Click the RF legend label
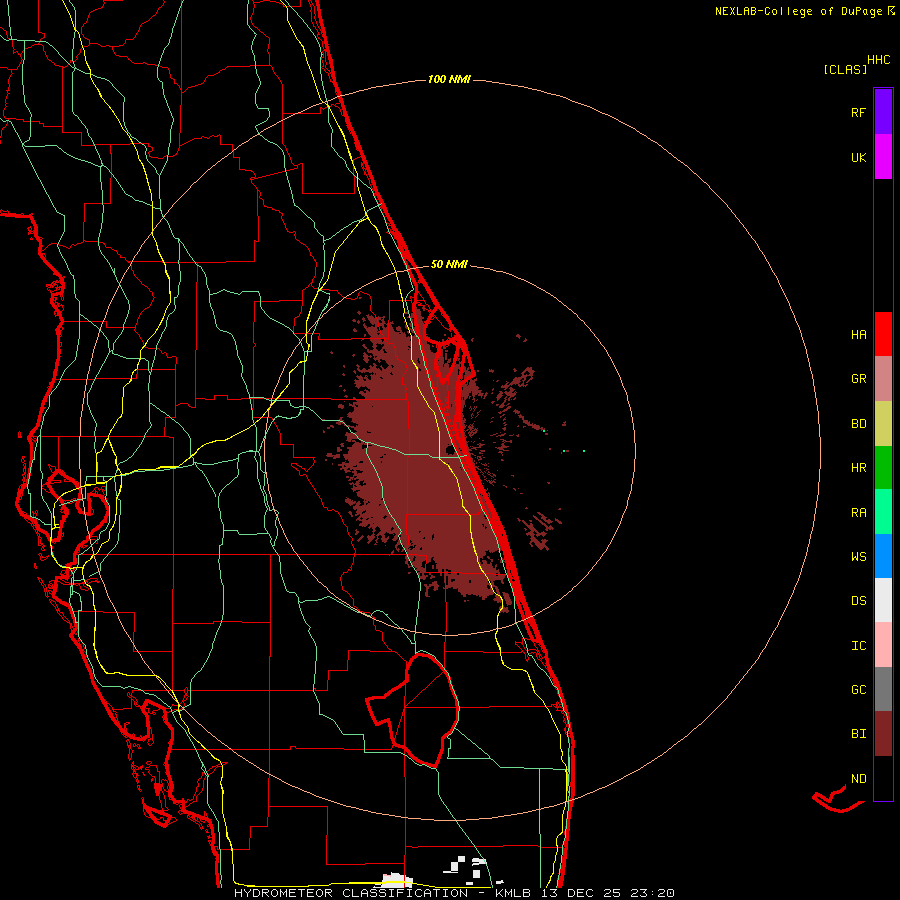This screenshot has width=900, height=900. pyautogui.click(x=858, y=112)
